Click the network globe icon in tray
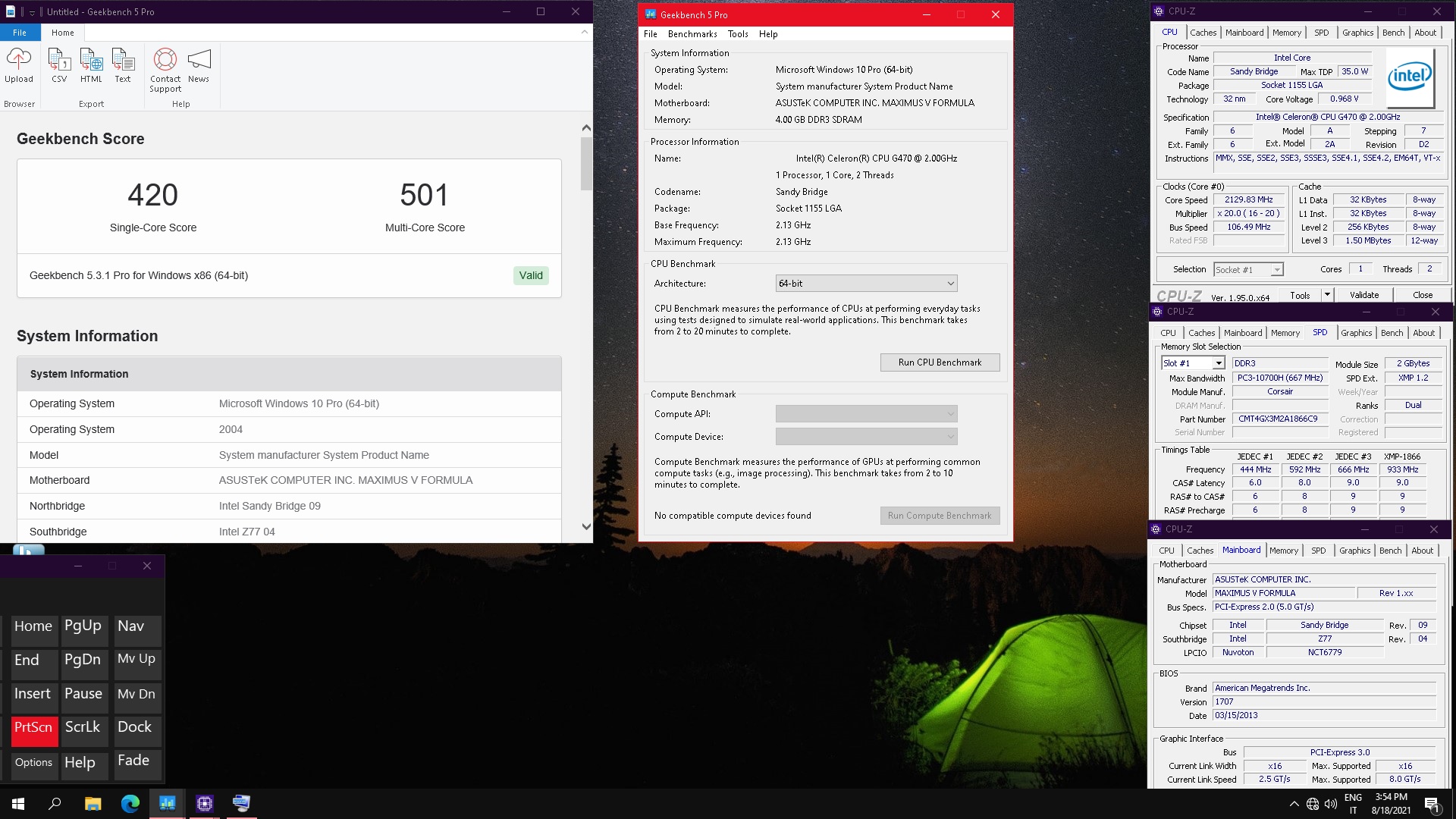Screen dimensions: 1456x819 (x=1313, y=804)
